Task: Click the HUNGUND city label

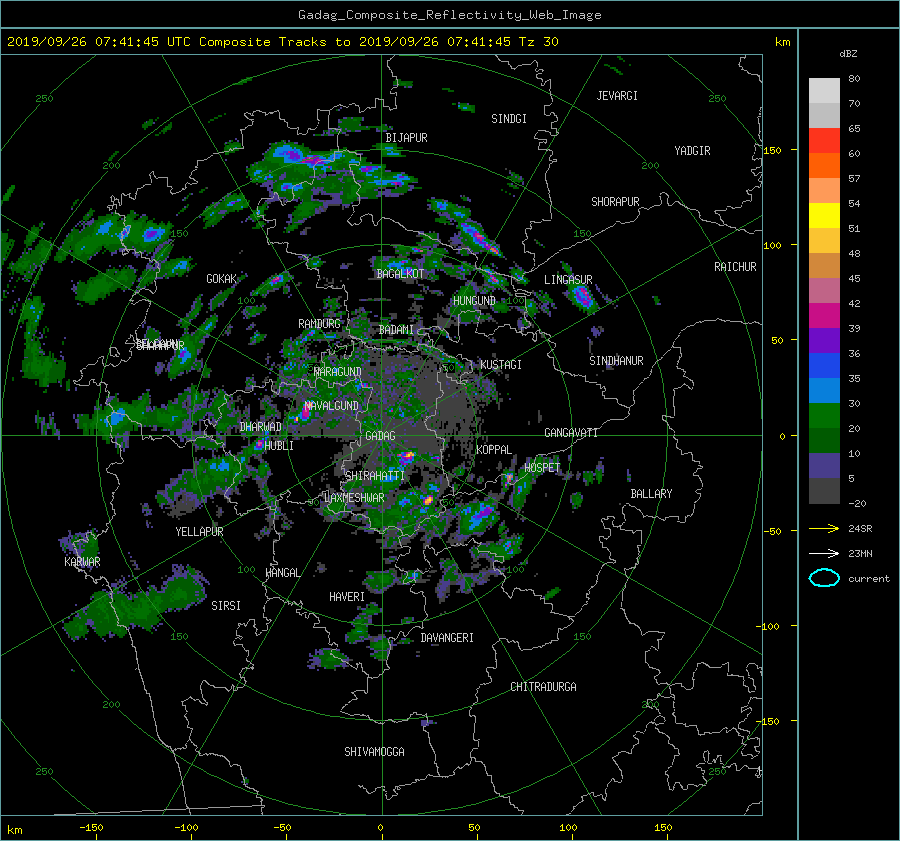Action: (x=474, y=301)
